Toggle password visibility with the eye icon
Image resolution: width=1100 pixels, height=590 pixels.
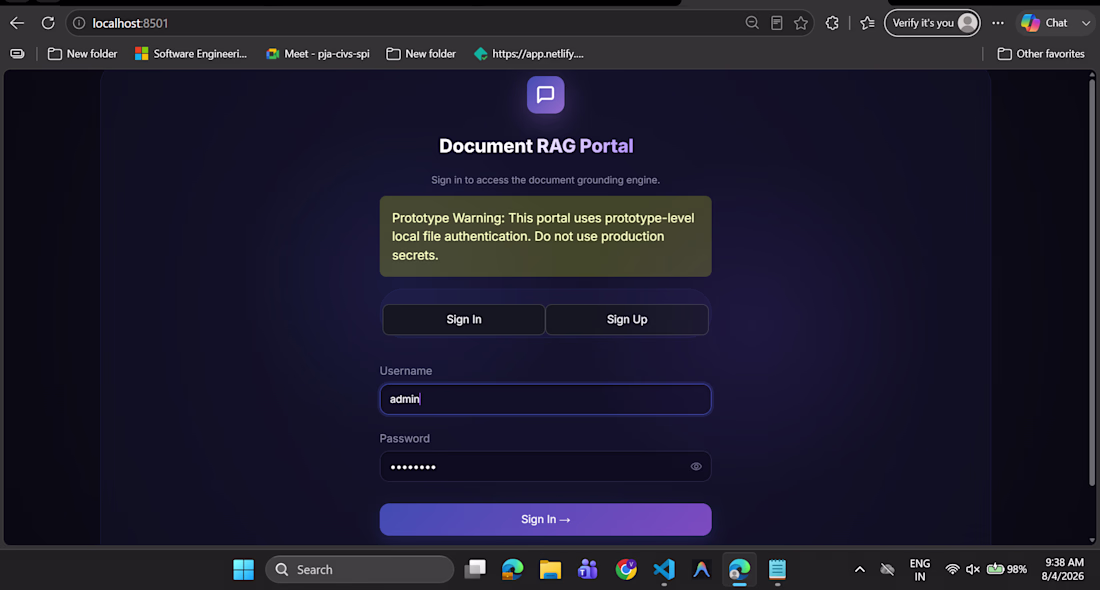point(696,467)
